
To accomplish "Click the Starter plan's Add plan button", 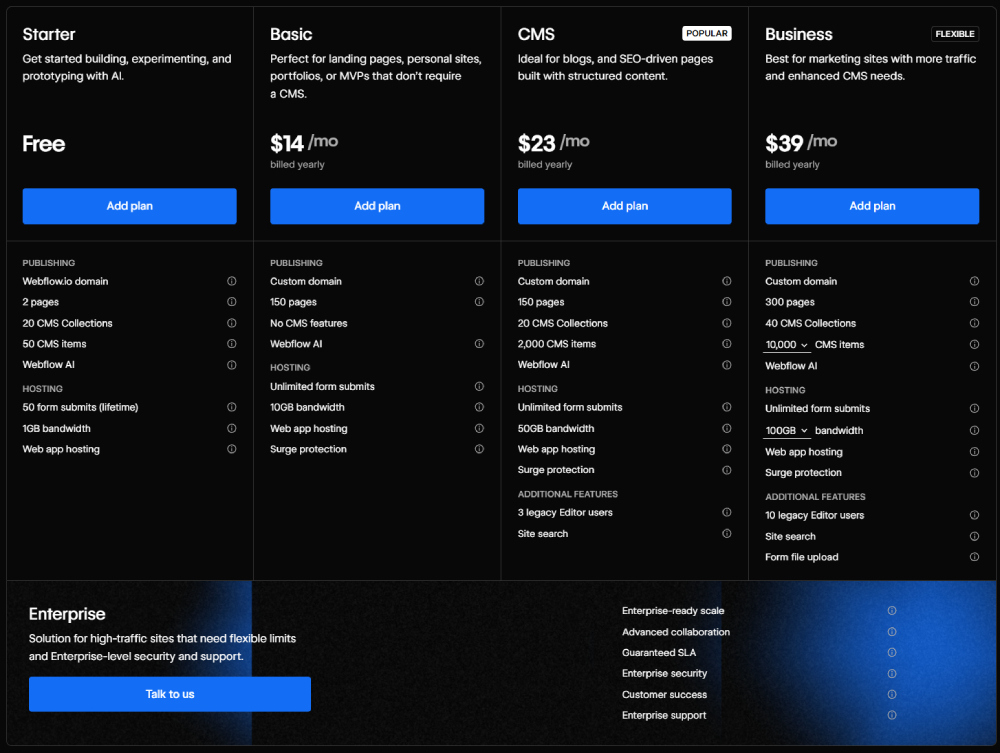I will point(129,206).
